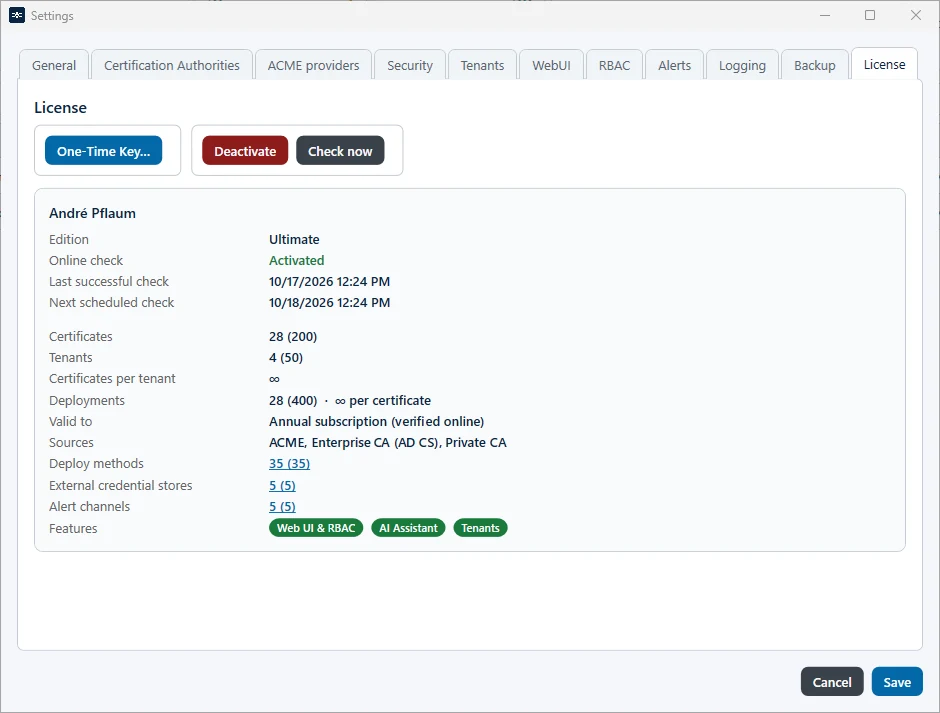Open the Deploy methods 35 (35) link

click(290, 464)
